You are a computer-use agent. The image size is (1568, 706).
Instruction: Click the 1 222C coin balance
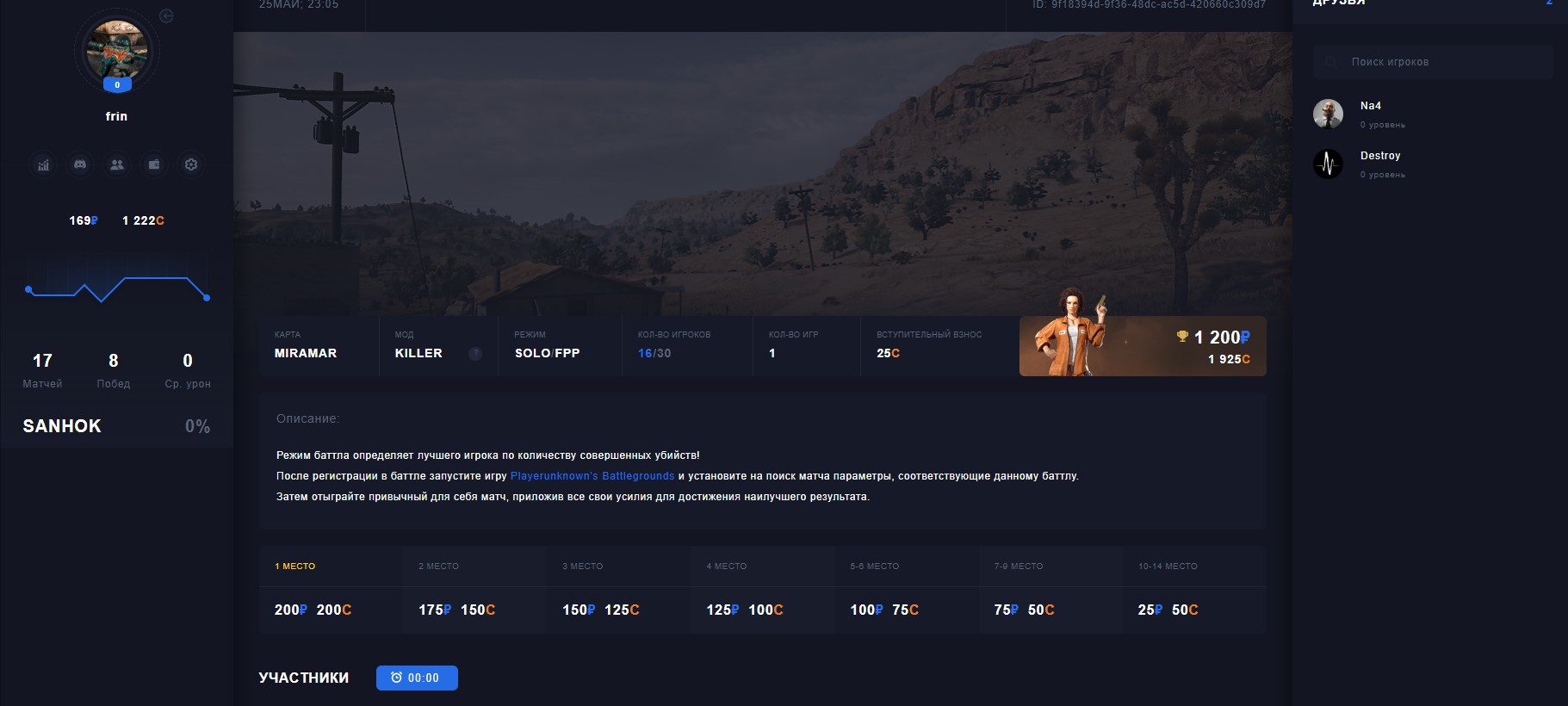(x=143, y=220)
